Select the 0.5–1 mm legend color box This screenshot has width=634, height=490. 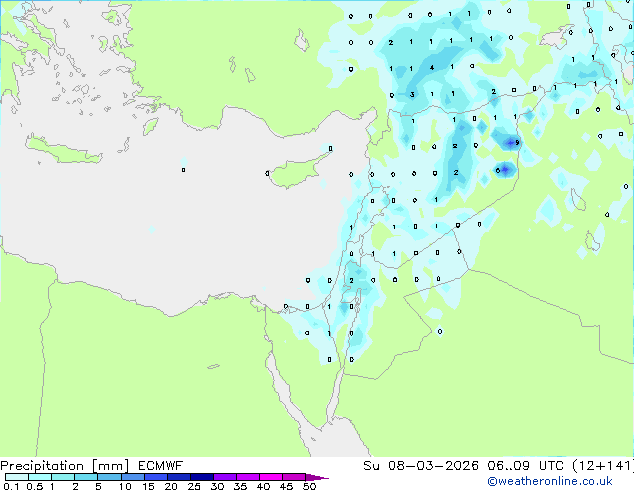pyautogui.click(x=40, y=477)
